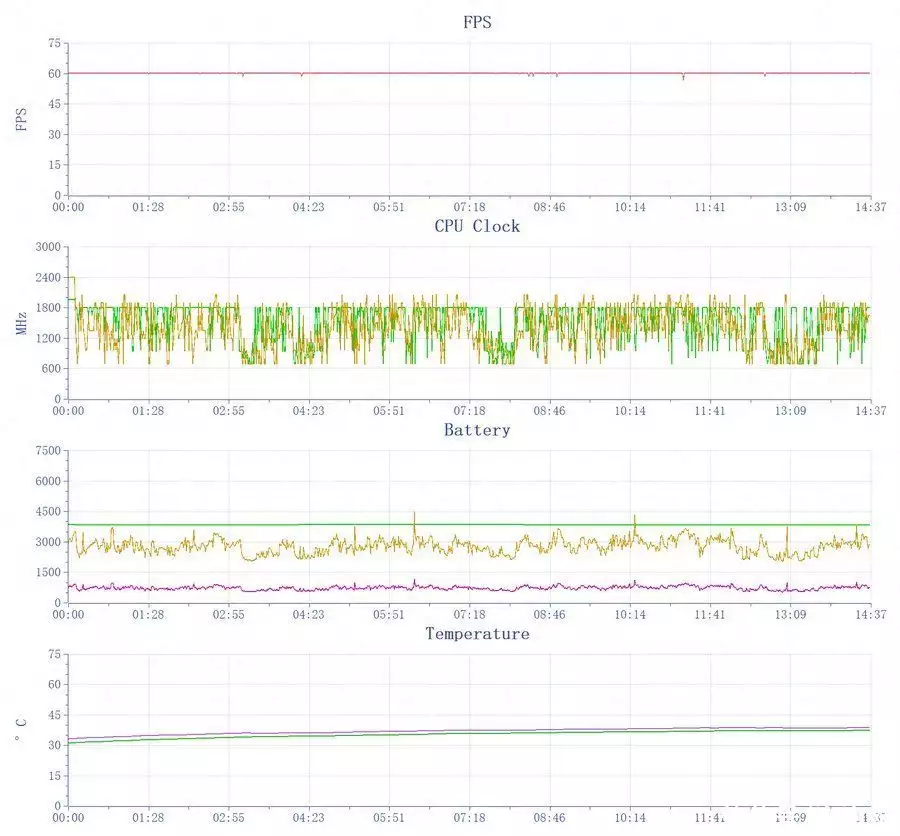The image size is (900, 836).
Task: Click 00:00 on the FPS chart time axis
Action: (68, 207)
